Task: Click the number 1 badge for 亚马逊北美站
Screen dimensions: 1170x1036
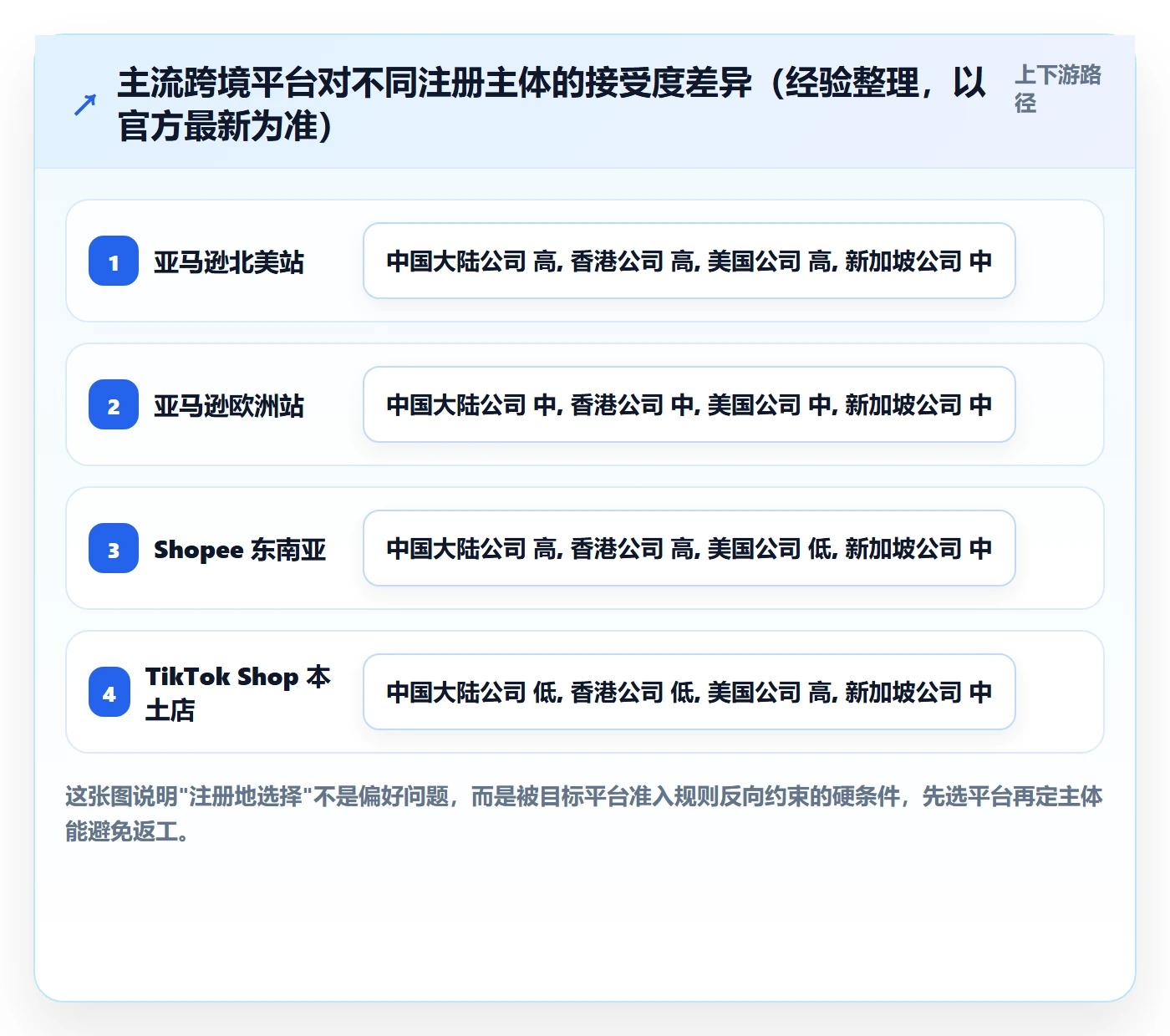Action: point(114,261)
